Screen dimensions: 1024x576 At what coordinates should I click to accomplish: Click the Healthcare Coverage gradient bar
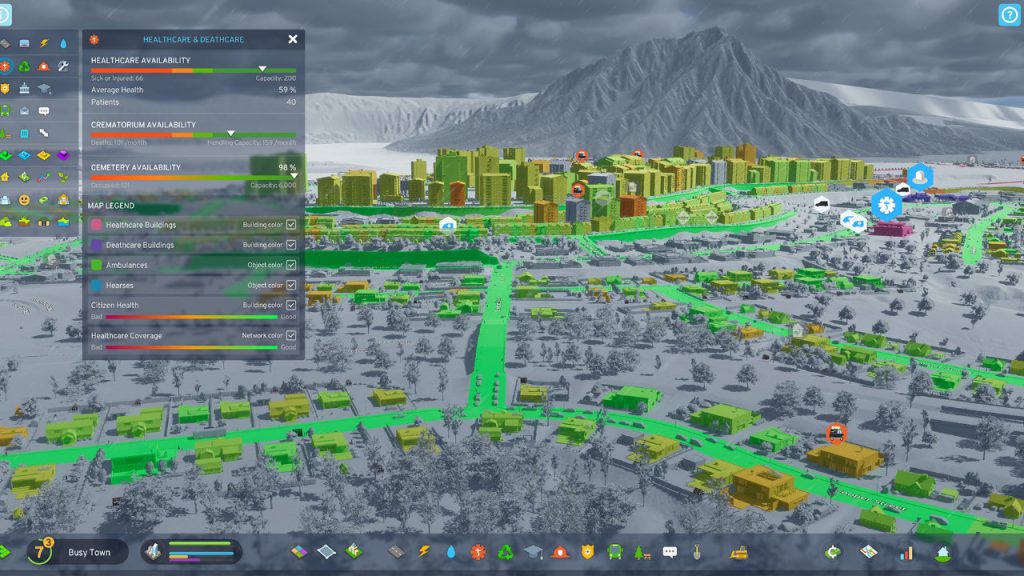click(x=192, y=347)
